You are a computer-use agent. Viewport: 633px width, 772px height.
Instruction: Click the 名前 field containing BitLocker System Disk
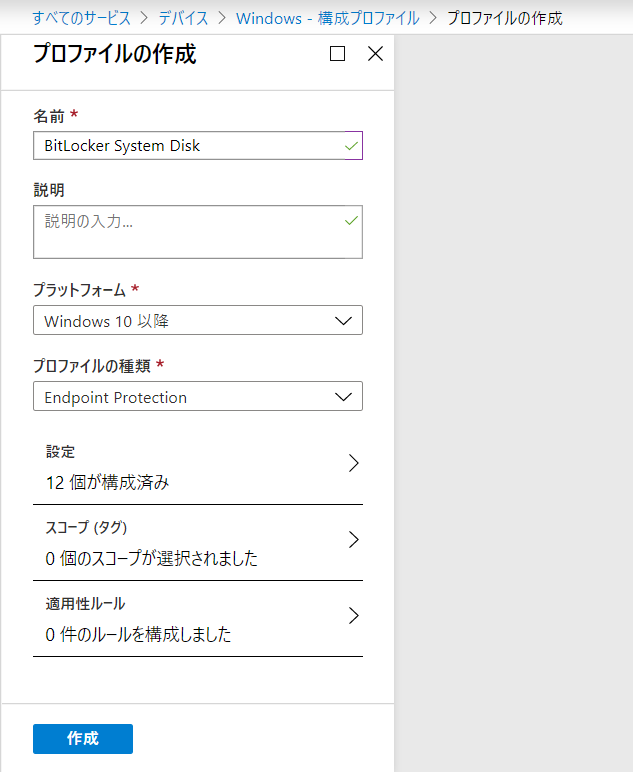click(198, 145)
